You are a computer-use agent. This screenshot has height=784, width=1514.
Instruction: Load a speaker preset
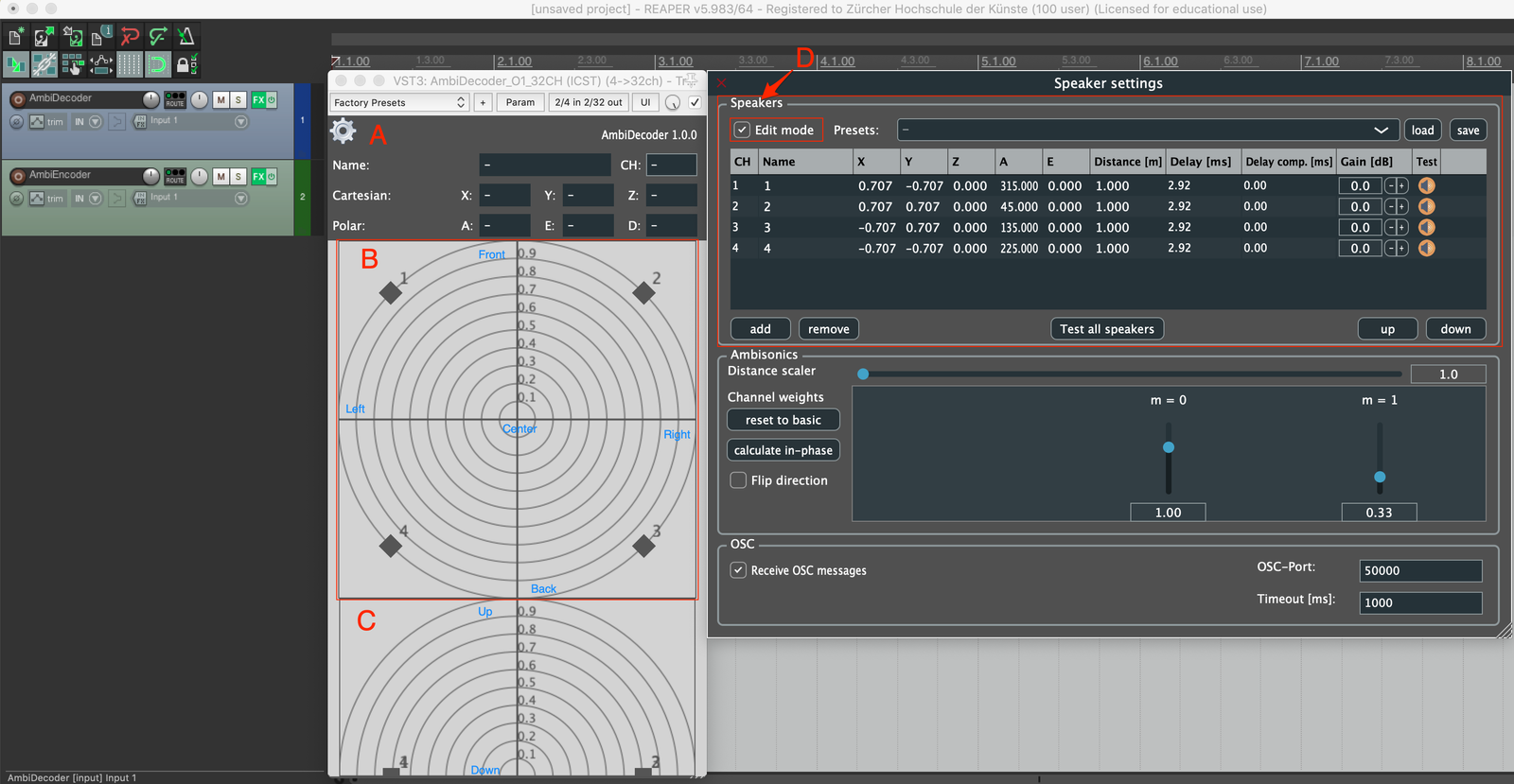[x=1422, y=130]
